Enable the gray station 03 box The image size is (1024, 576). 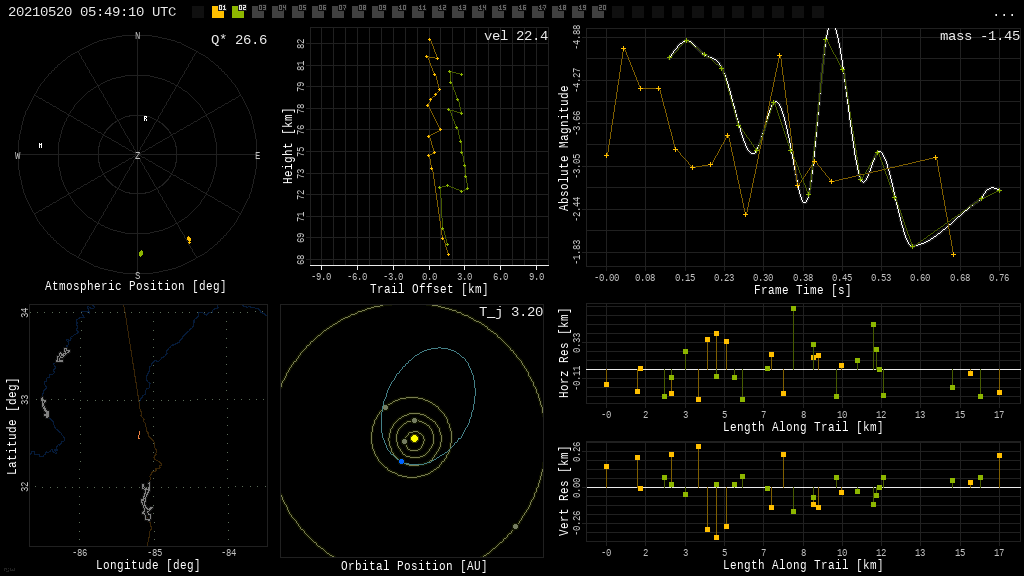(x=258, y=12)
